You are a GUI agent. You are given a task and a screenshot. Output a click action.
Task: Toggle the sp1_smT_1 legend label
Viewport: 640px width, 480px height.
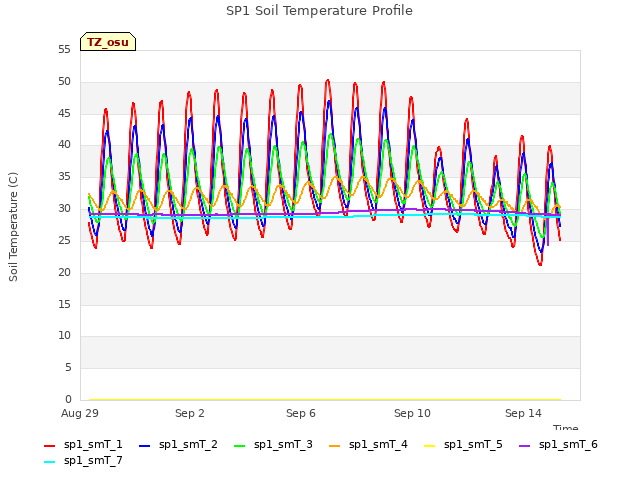(93, 444)
